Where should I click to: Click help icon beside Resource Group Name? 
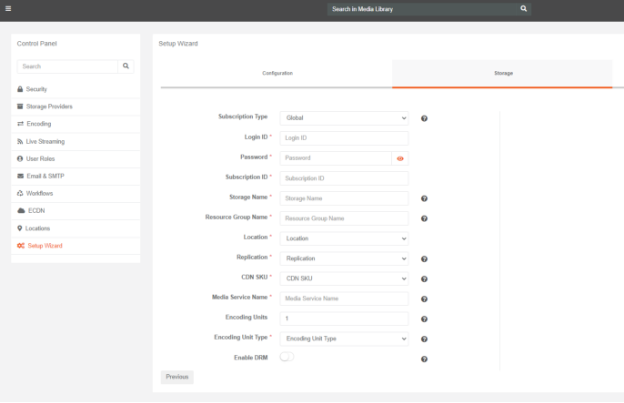pyautogui.click(x=424, y=218)
